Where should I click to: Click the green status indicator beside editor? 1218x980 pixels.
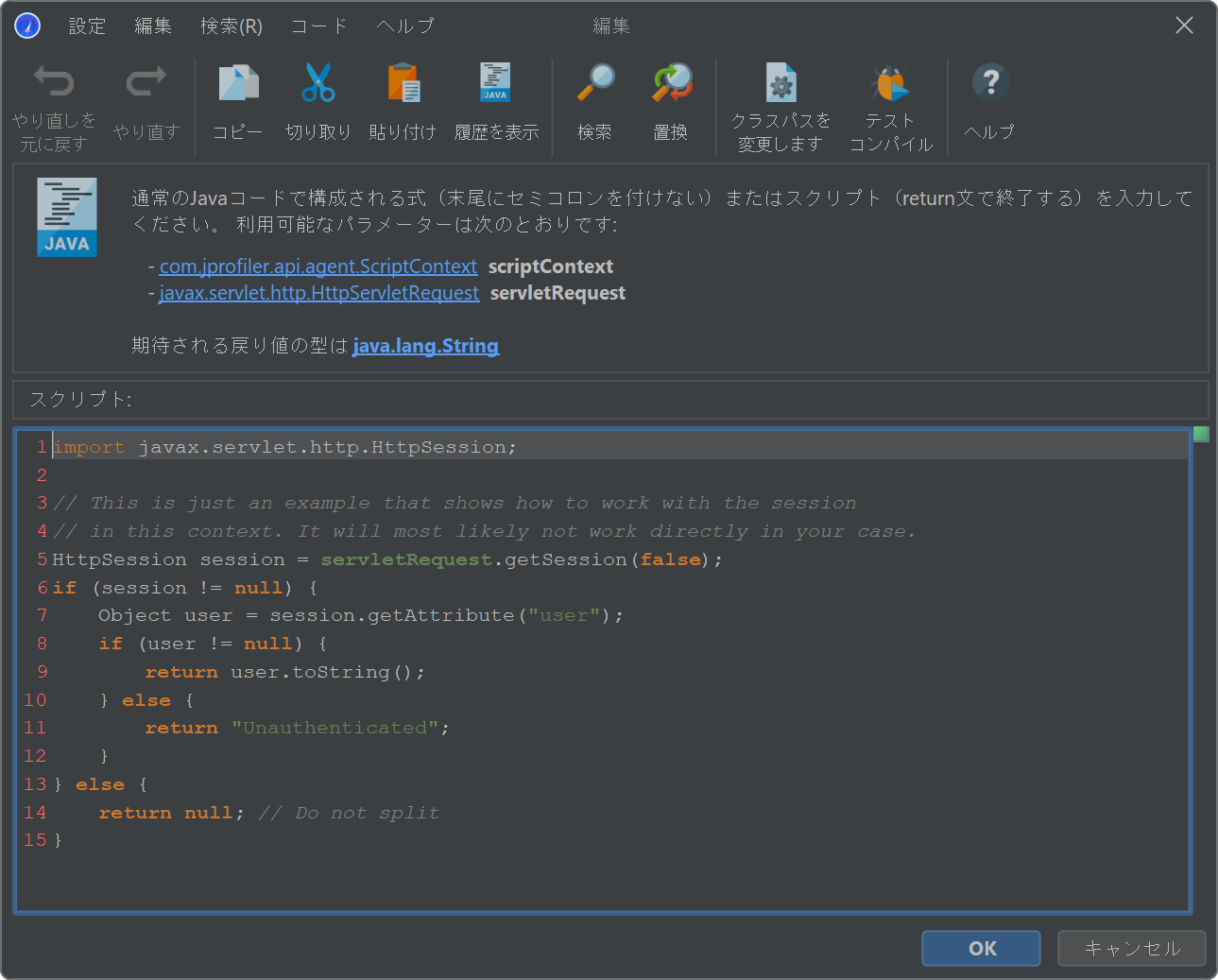click(x=1201, y=434)
